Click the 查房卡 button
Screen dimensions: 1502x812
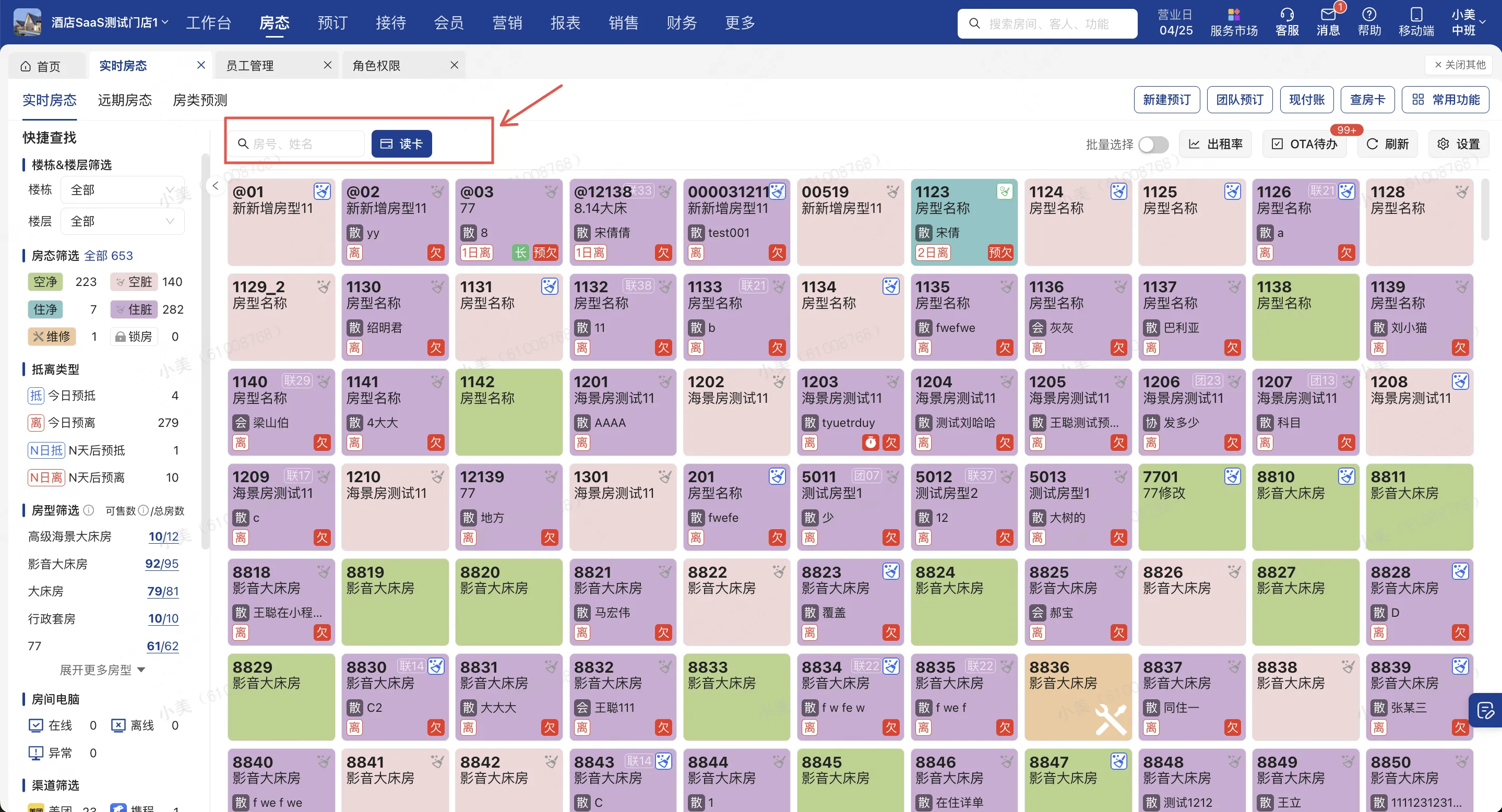[1367, 100]
